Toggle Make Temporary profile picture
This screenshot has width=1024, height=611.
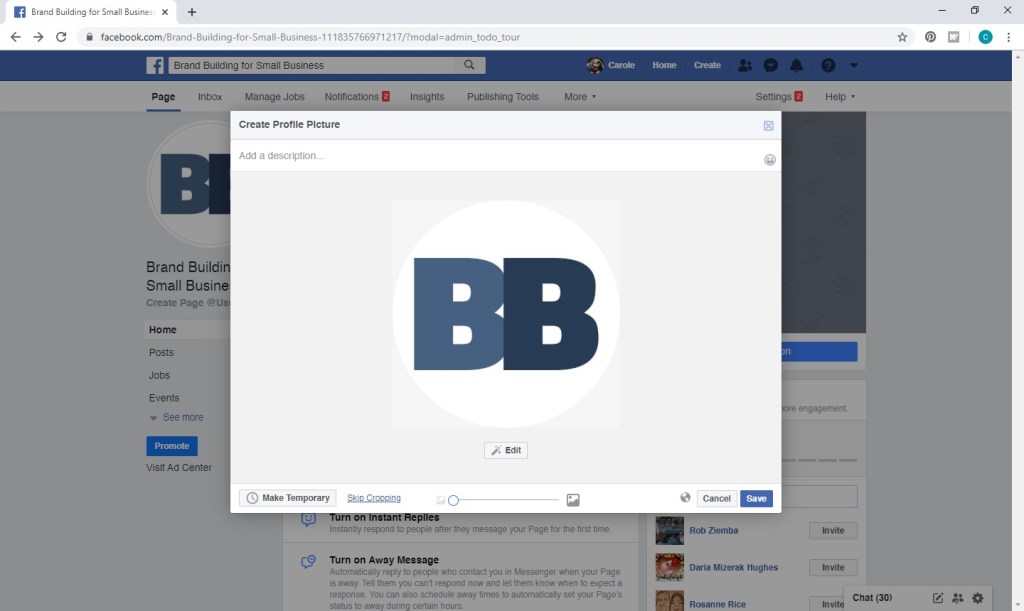tap(287, 498)
